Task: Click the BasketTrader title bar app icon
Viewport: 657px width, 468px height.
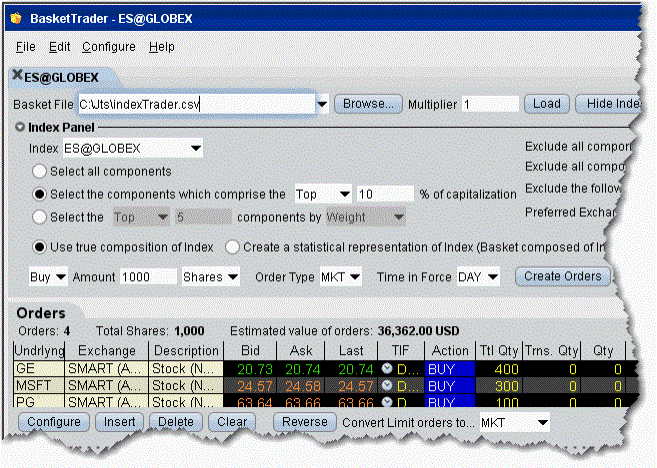Action: pos(16,19)
